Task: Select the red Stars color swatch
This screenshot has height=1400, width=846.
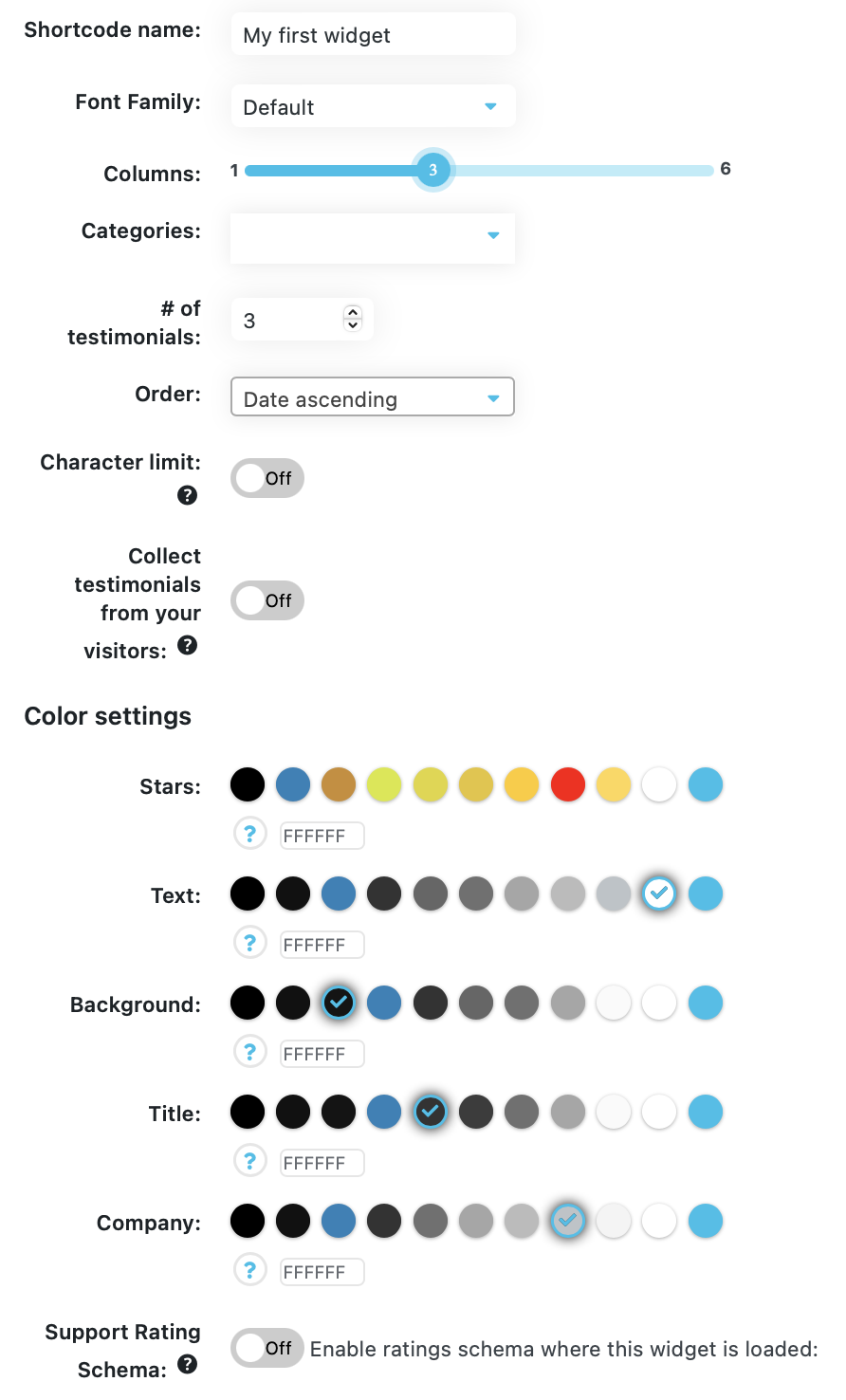Action: click(568, 784)
